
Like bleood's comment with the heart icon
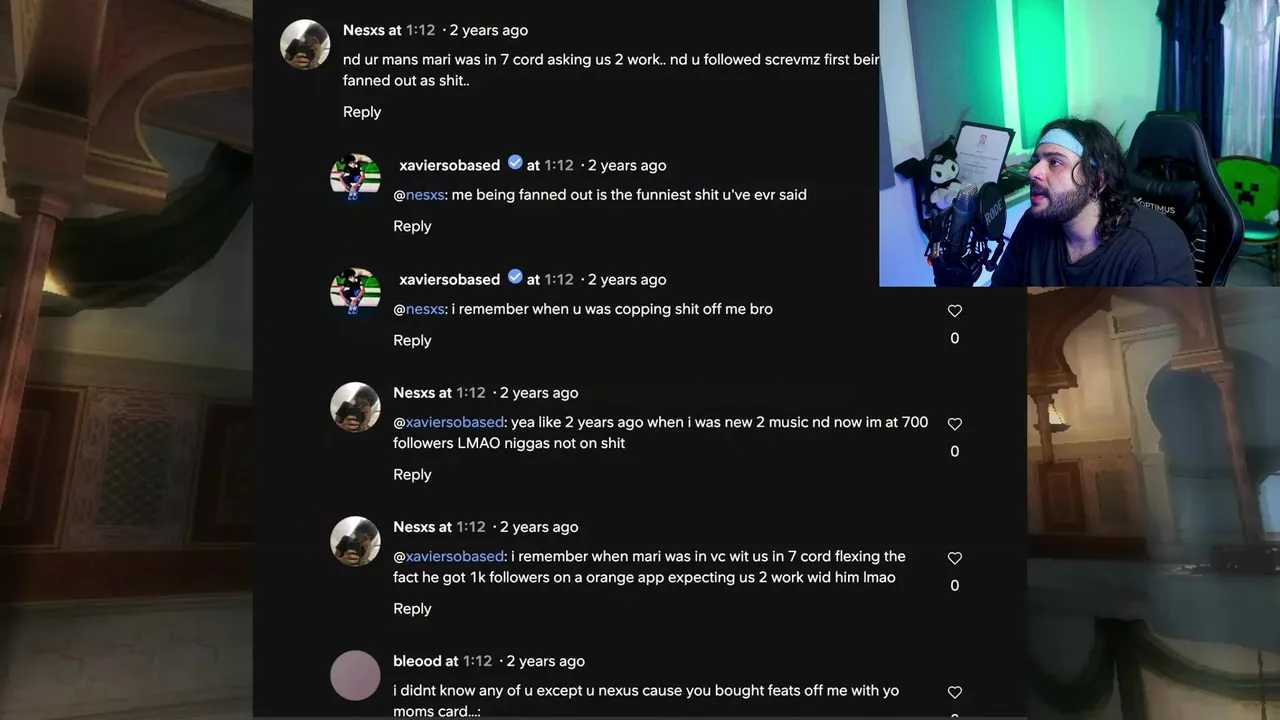coord(954,692)
